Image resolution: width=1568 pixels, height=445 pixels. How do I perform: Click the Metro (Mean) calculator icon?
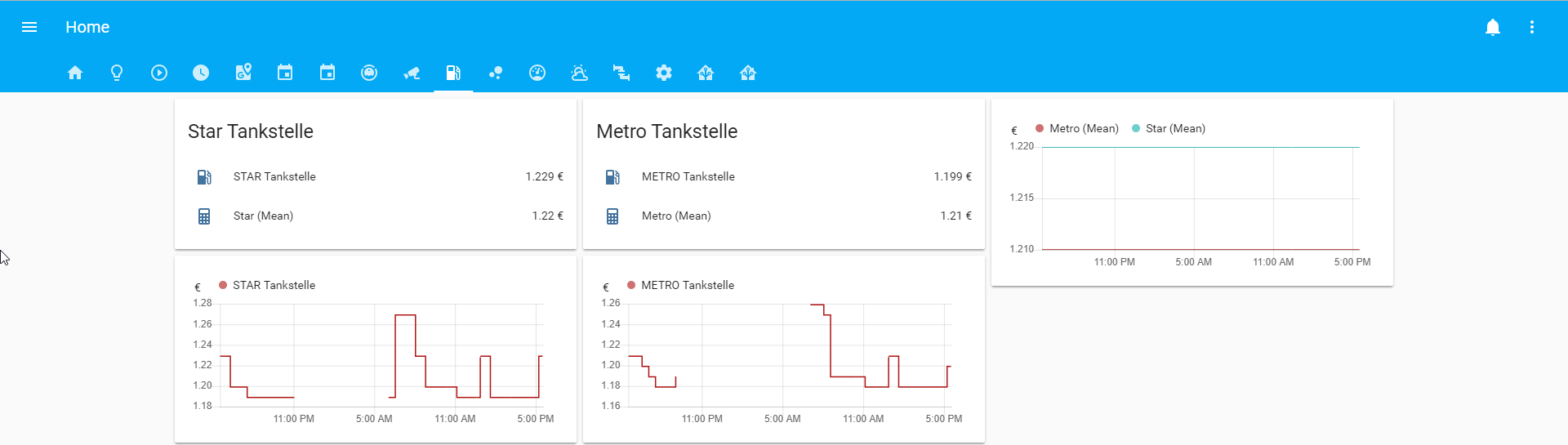(612, 216)
